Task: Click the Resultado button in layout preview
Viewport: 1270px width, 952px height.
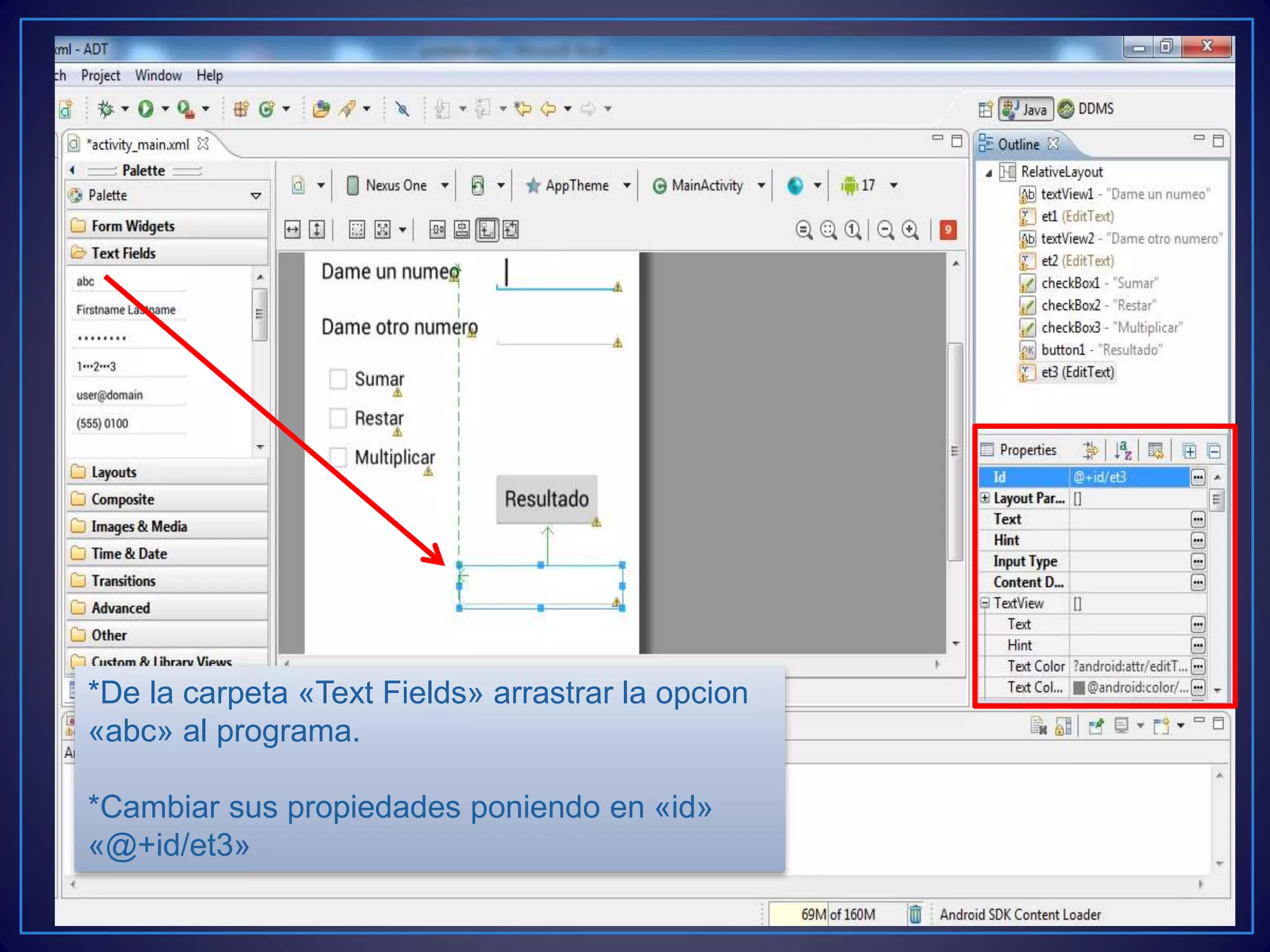Action: point(546,499)
